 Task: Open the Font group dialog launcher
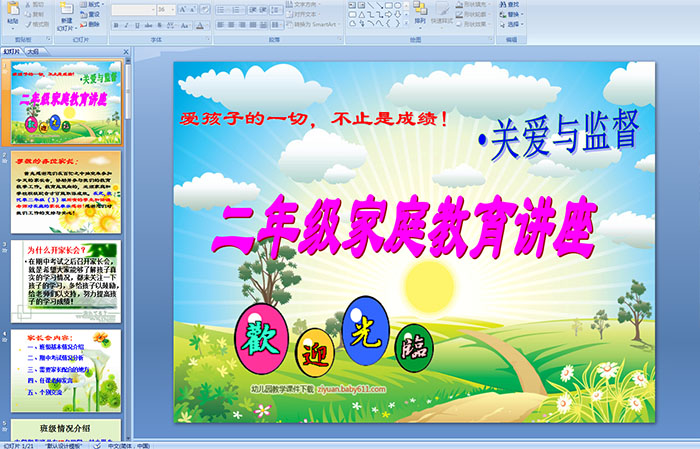pos(208,40)
